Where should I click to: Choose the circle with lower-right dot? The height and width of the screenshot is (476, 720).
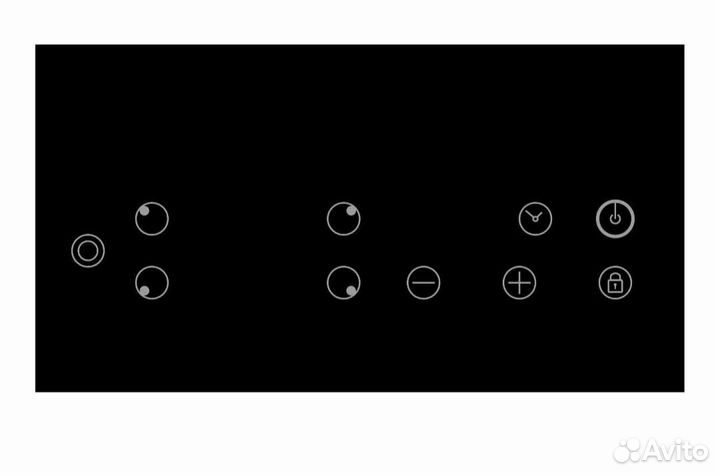(x=343, y=282)
